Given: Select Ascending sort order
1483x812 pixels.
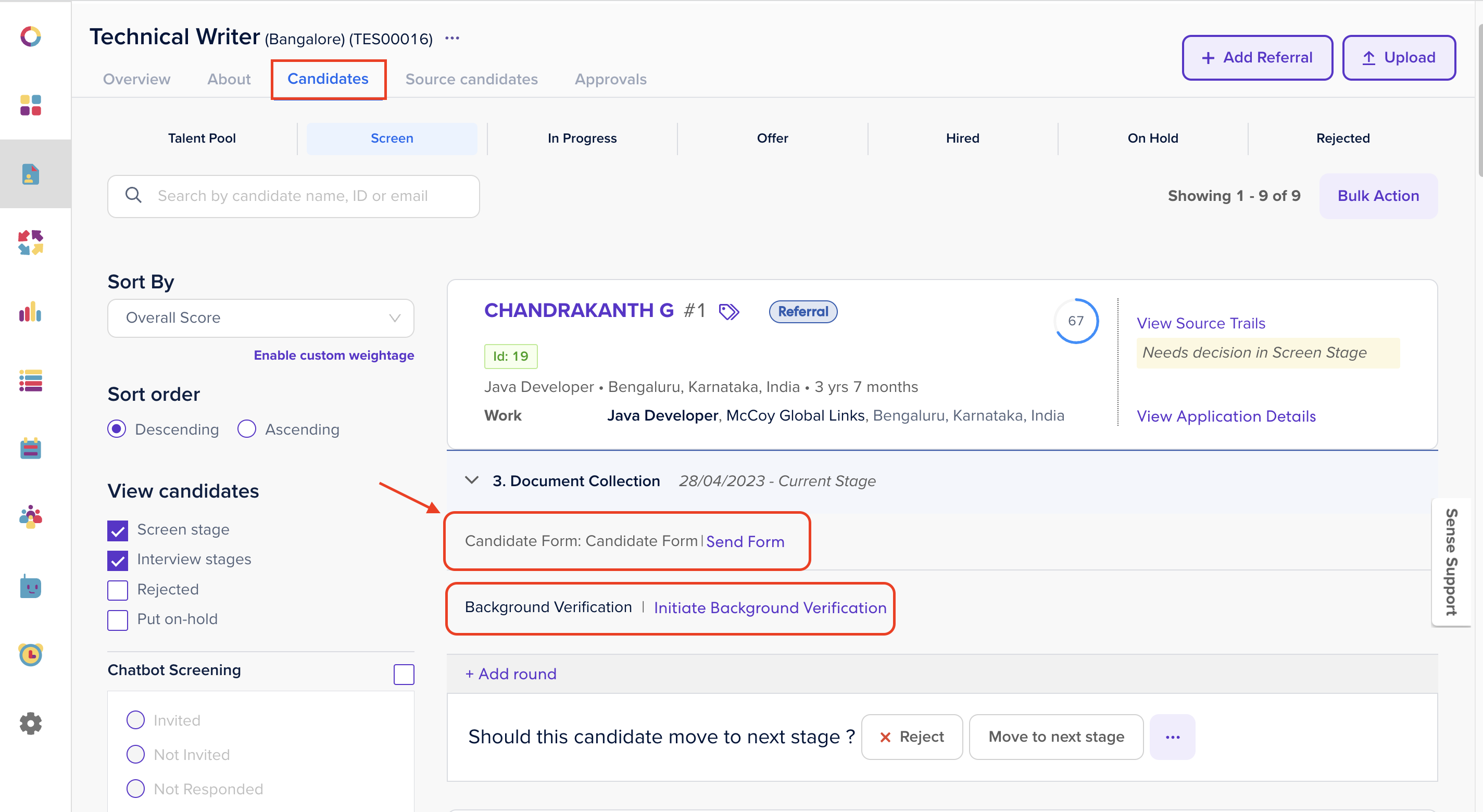Looking at the screenshot, I should click(246, 429).
